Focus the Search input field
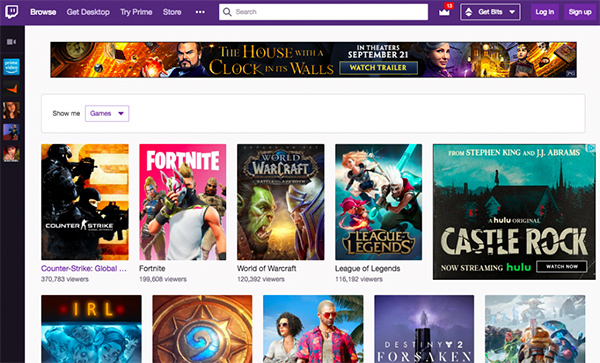Screen dimensions: 600x363 tap(323, 12)
